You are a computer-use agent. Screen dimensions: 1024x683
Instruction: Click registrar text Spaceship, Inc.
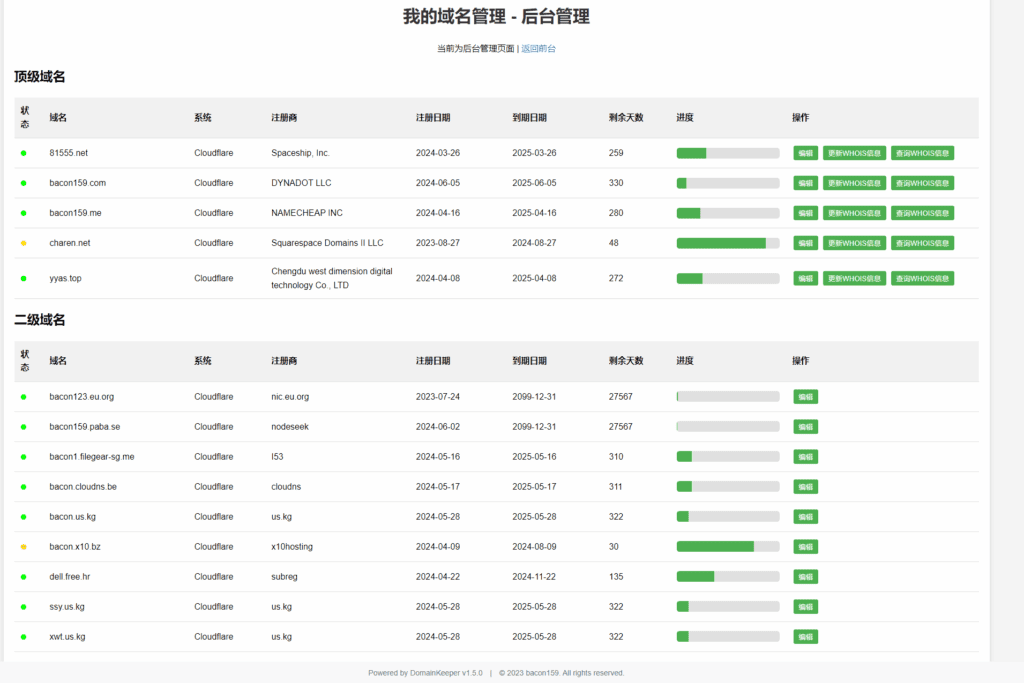[300, 153]
